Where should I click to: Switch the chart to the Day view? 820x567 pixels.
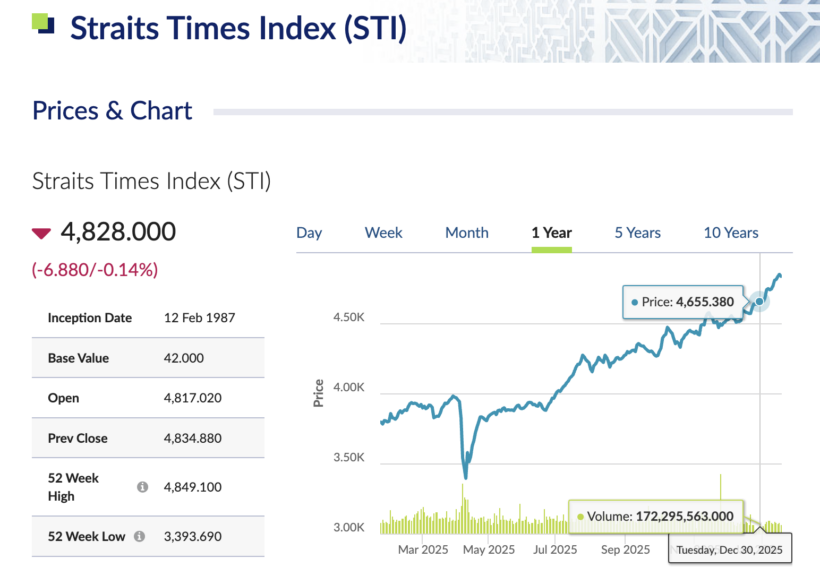click(309, 233)
